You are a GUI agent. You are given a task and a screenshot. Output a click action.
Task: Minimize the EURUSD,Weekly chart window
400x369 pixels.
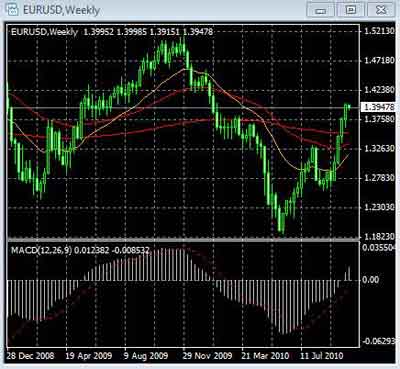point(320,10)
